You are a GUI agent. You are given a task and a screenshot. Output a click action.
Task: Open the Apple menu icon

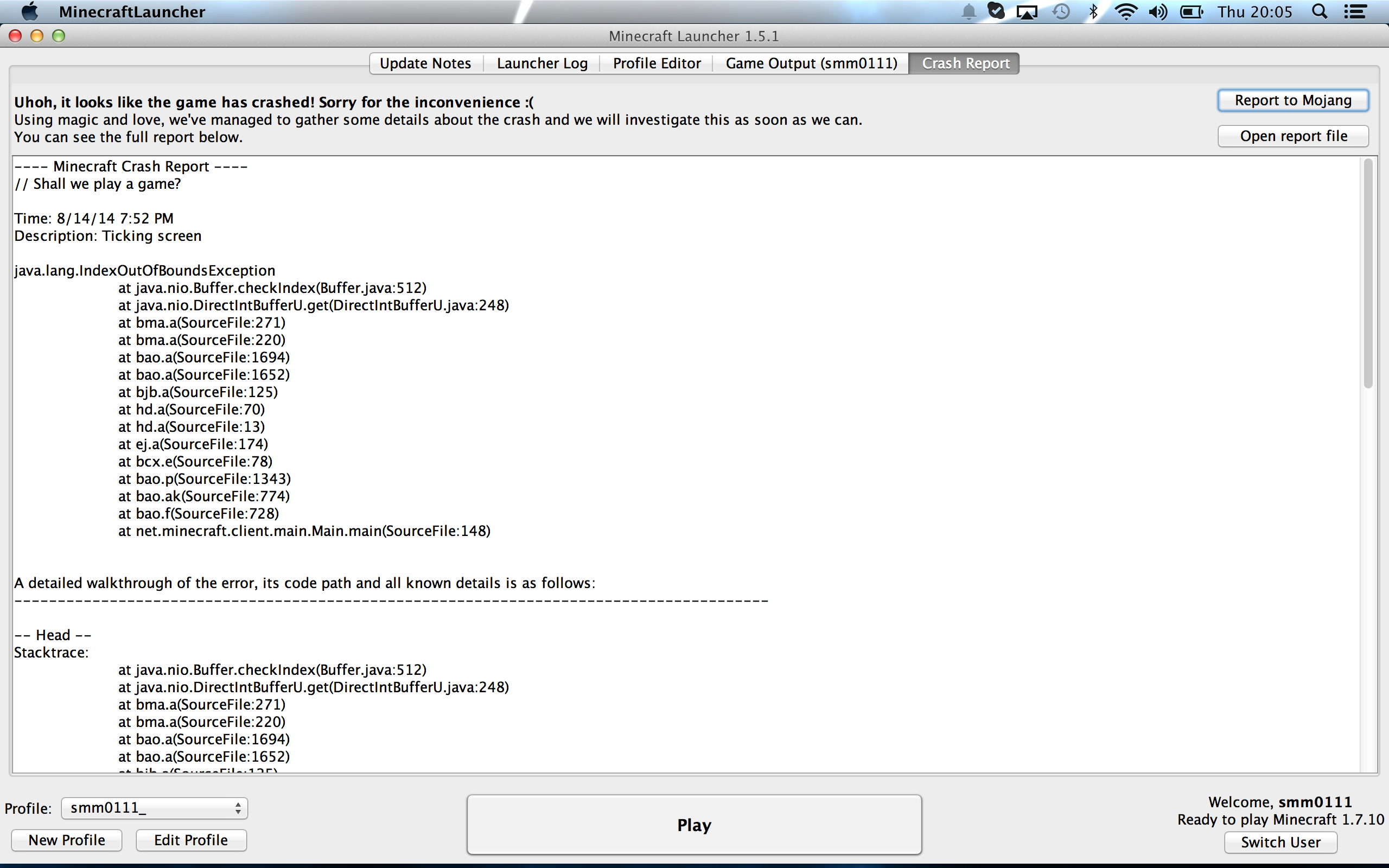(x=29, y=11)
